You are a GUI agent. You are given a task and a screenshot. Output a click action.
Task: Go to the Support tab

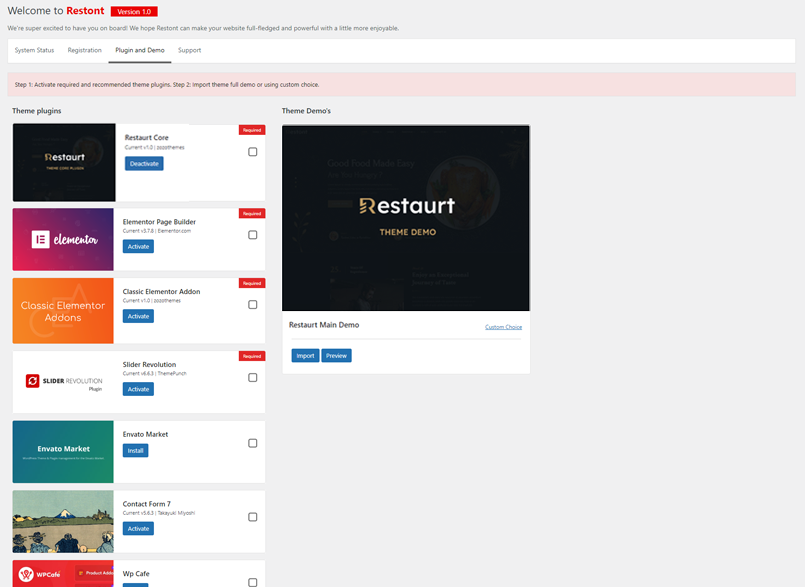point(189,50)
